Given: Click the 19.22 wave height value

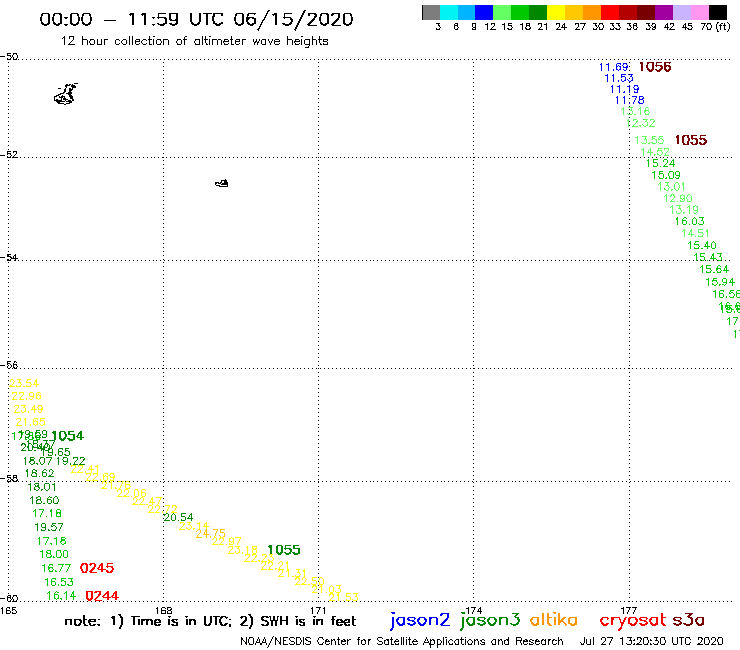Looking at the screenshot, I should point(70,461).
